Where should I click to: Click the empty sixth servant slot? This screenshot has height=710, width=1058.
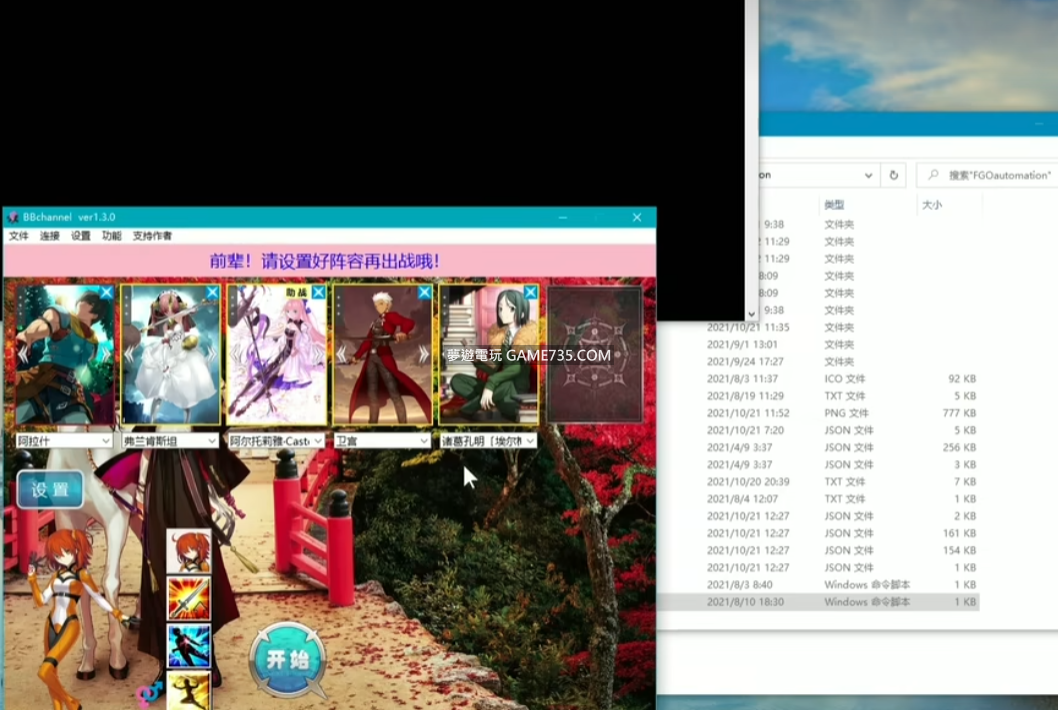(x=594, y=355)
